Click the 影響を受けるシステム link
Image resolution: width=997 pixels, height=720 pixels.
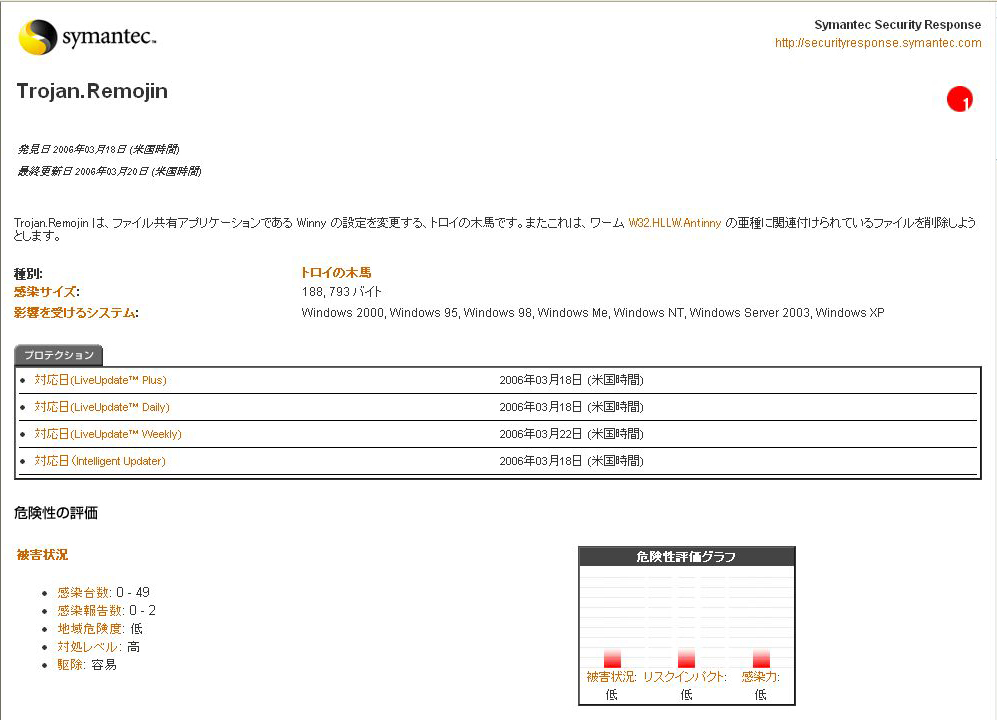[x=74, y=313]
